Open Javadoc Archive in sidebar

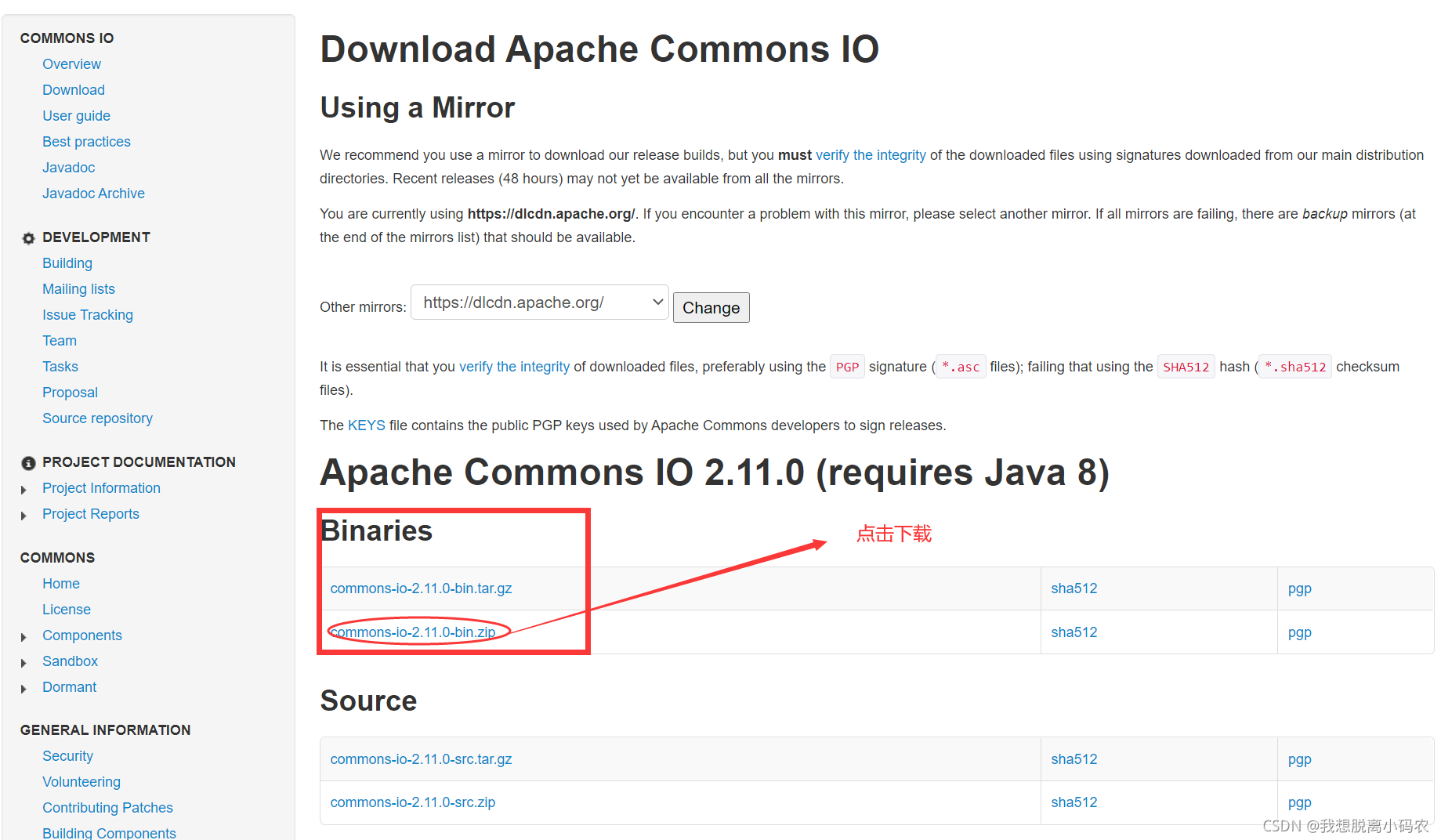[93, 194]
